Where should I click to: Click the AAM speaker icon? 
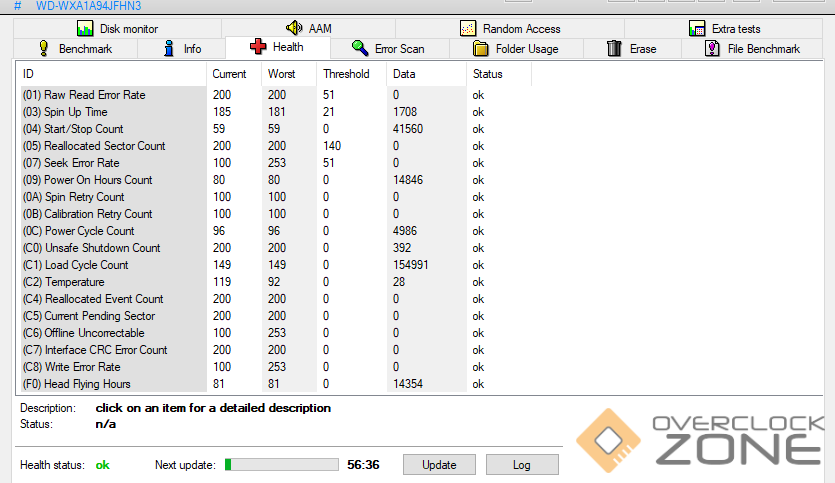click(x=294, y=29)
